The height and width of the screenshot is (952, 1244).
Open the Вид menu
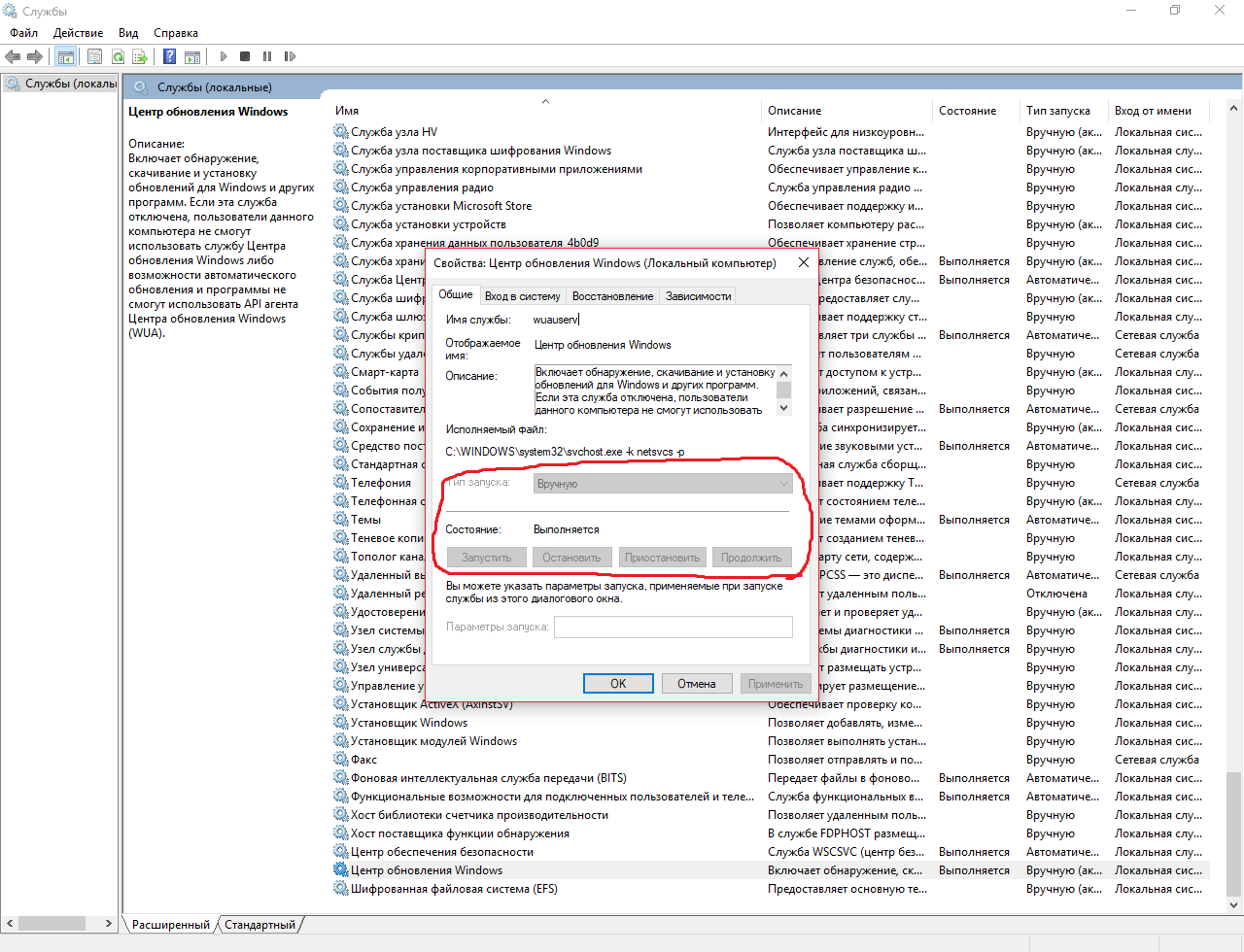point(128,33)
